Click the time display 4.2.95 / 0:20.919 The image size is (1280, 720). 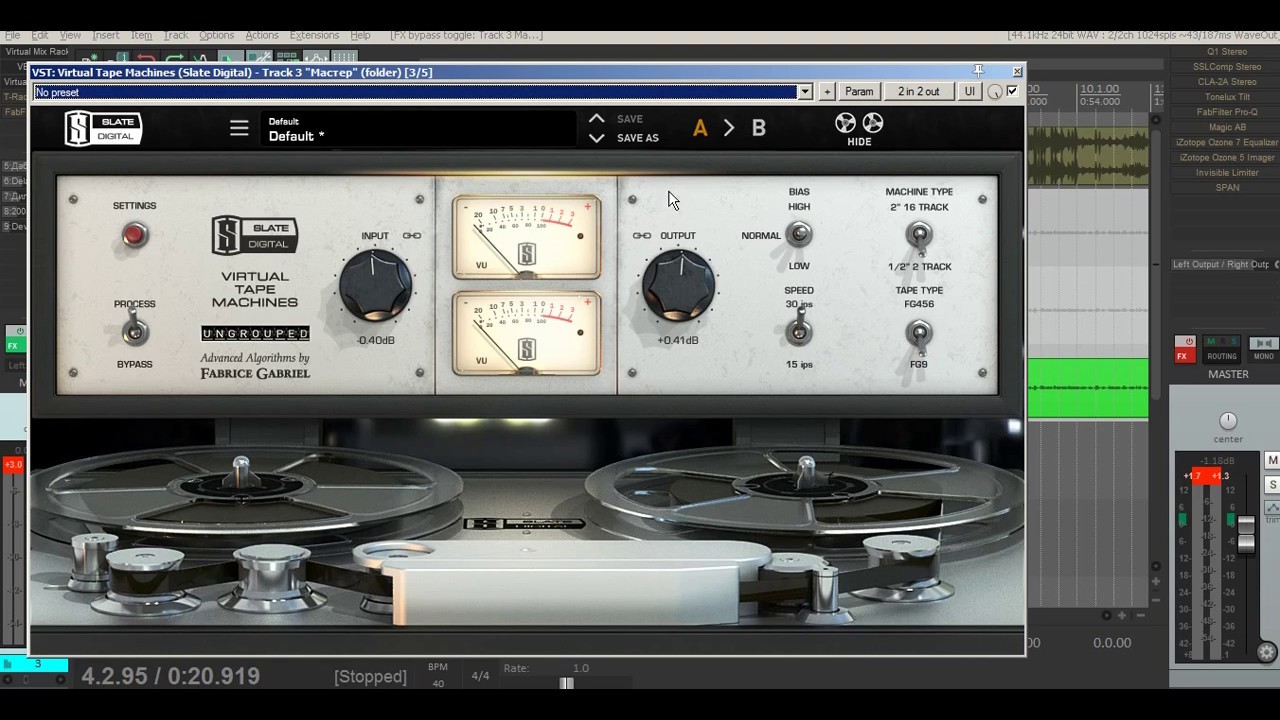tap(171, 676)
